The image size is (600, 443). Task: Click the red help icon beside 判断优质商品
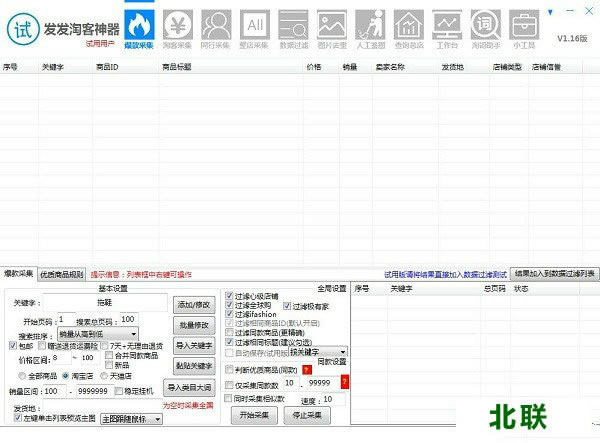[x=307, y=369]
